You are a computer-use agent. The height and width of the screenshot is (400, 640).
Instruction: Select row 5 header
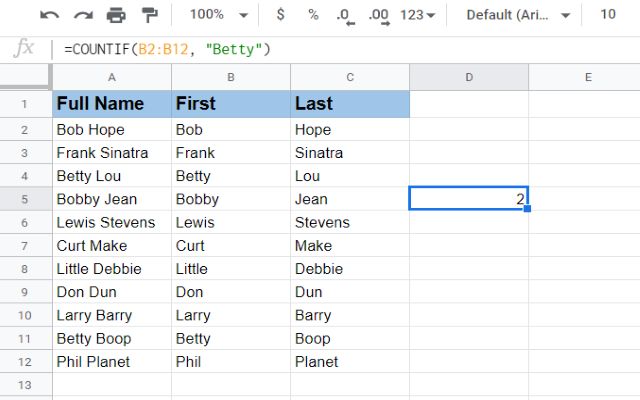click(25, 199)
